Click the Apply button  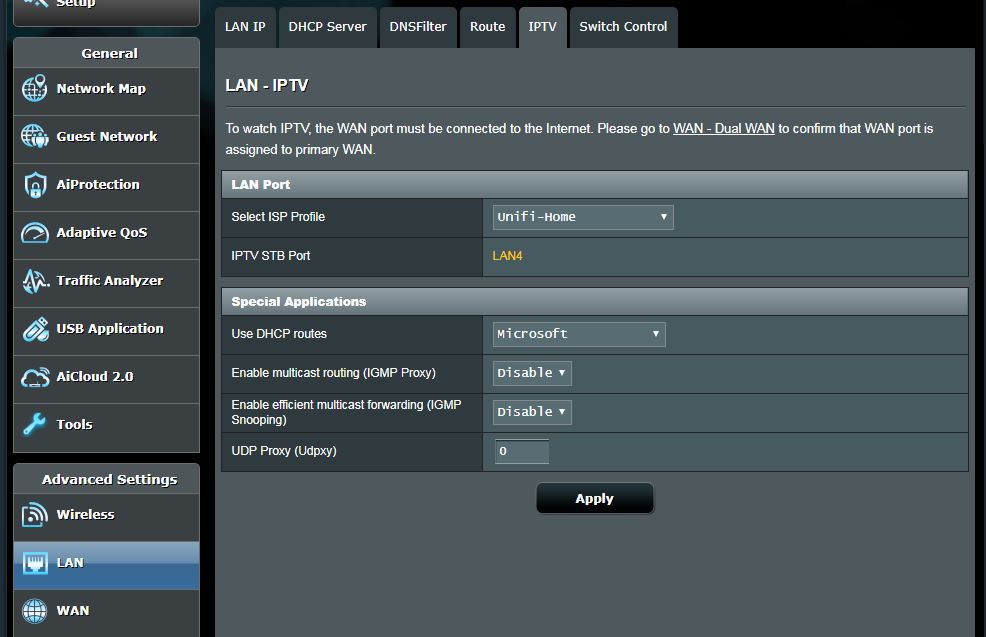click(x=594, y=499)
